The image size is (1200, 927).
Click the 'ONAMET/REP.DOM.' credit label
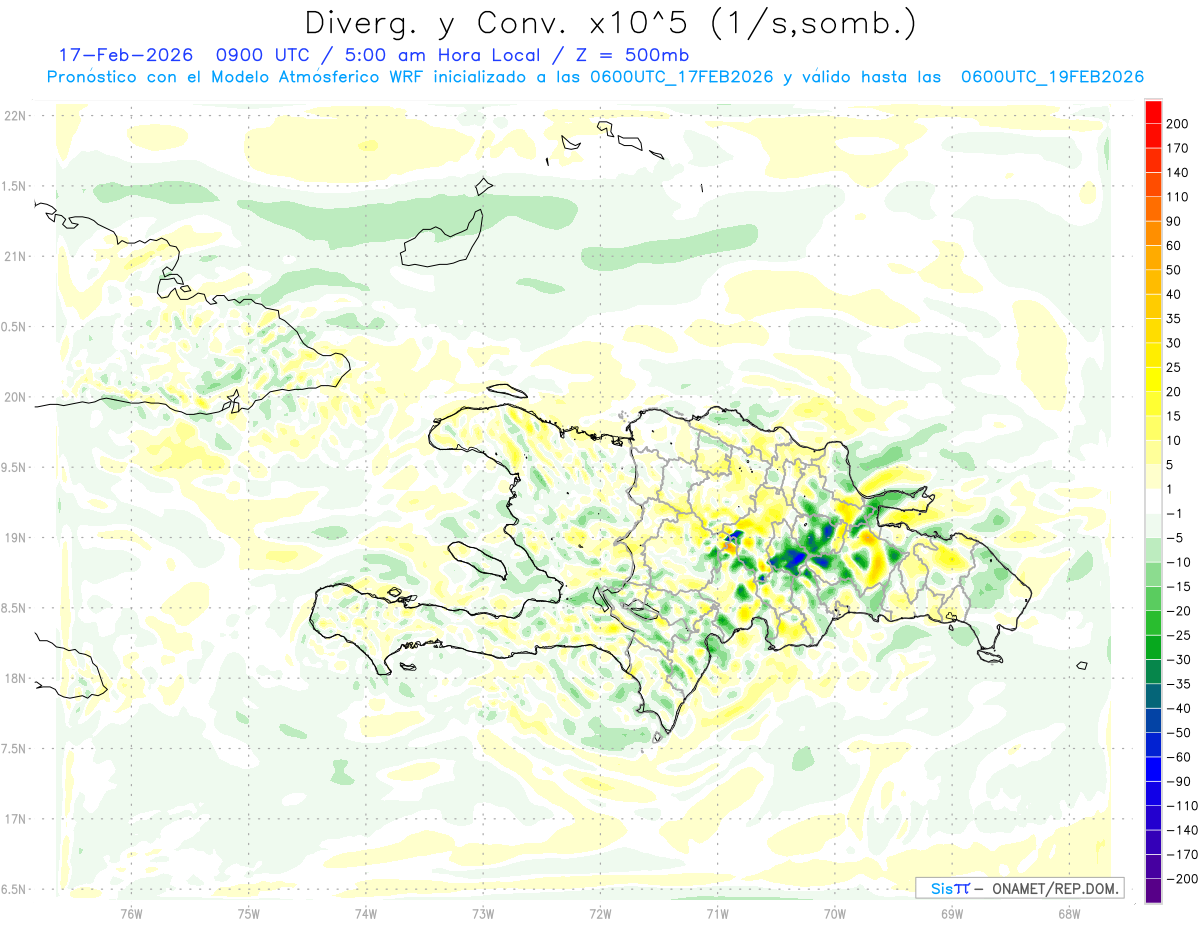(x=1054, y=888)
